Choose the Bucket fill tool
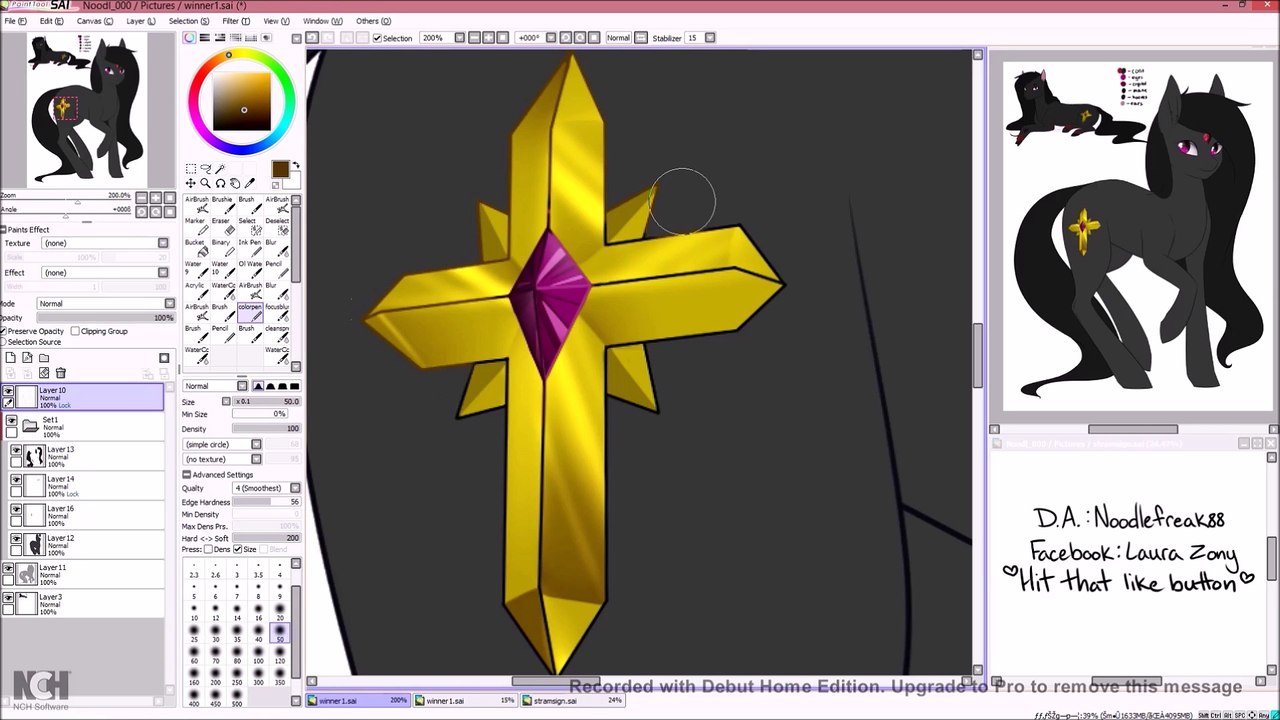This screenshot has height=720, width=1280. click(197, 248)
